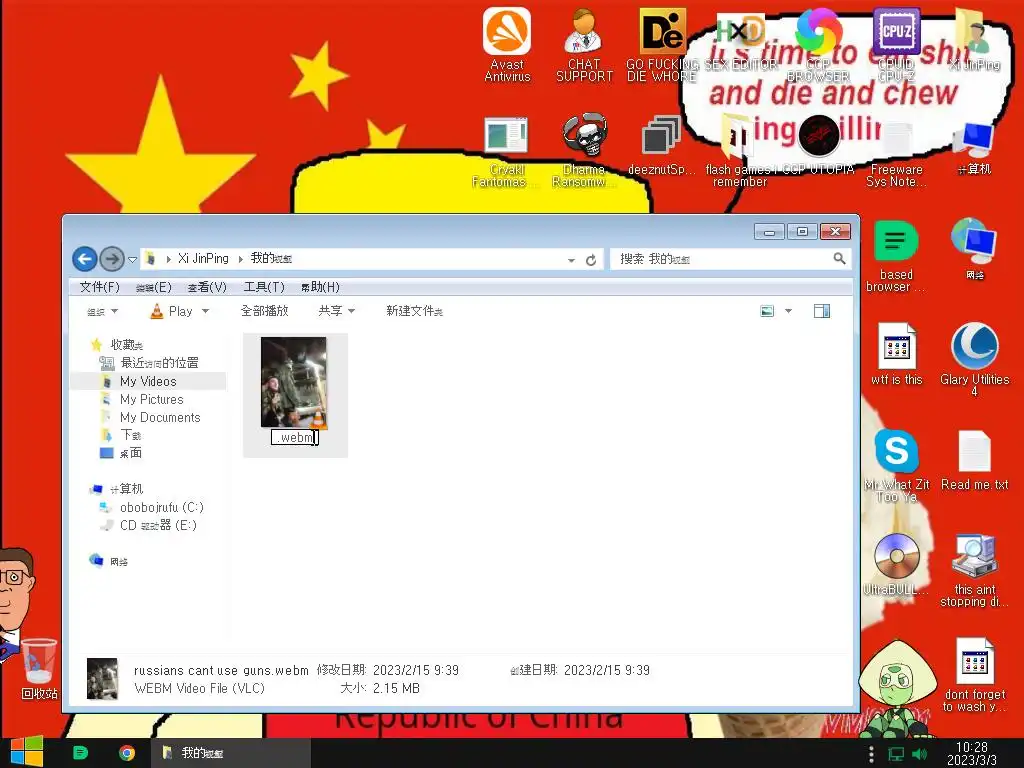Open deeznutSp... desktop icon
The height and width of the screenshot is (768, 1024).
(662, 146)
